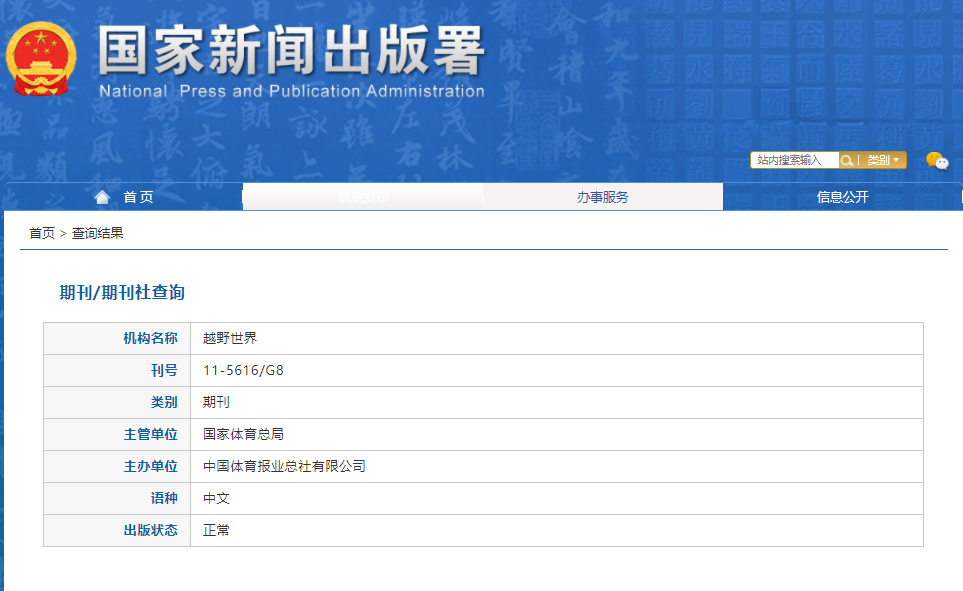Go to 首页 in the navigation bar

(x=138, y=197)
